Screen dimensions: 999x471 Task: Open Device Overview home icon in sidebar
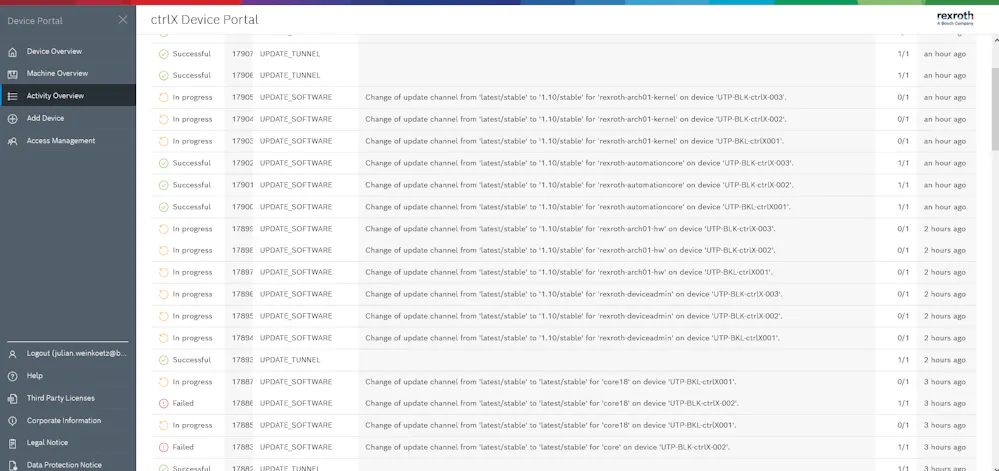(x=12, y=52)
